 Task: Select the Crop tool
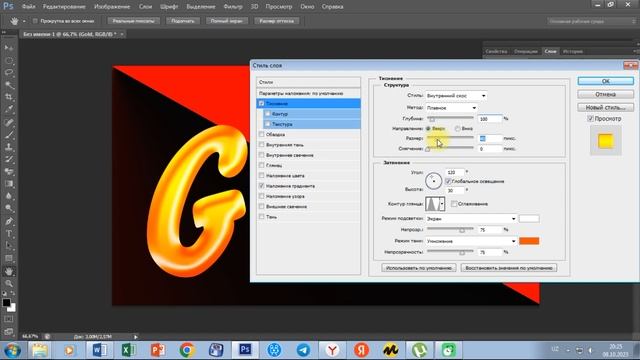click(x=9, y=97)
